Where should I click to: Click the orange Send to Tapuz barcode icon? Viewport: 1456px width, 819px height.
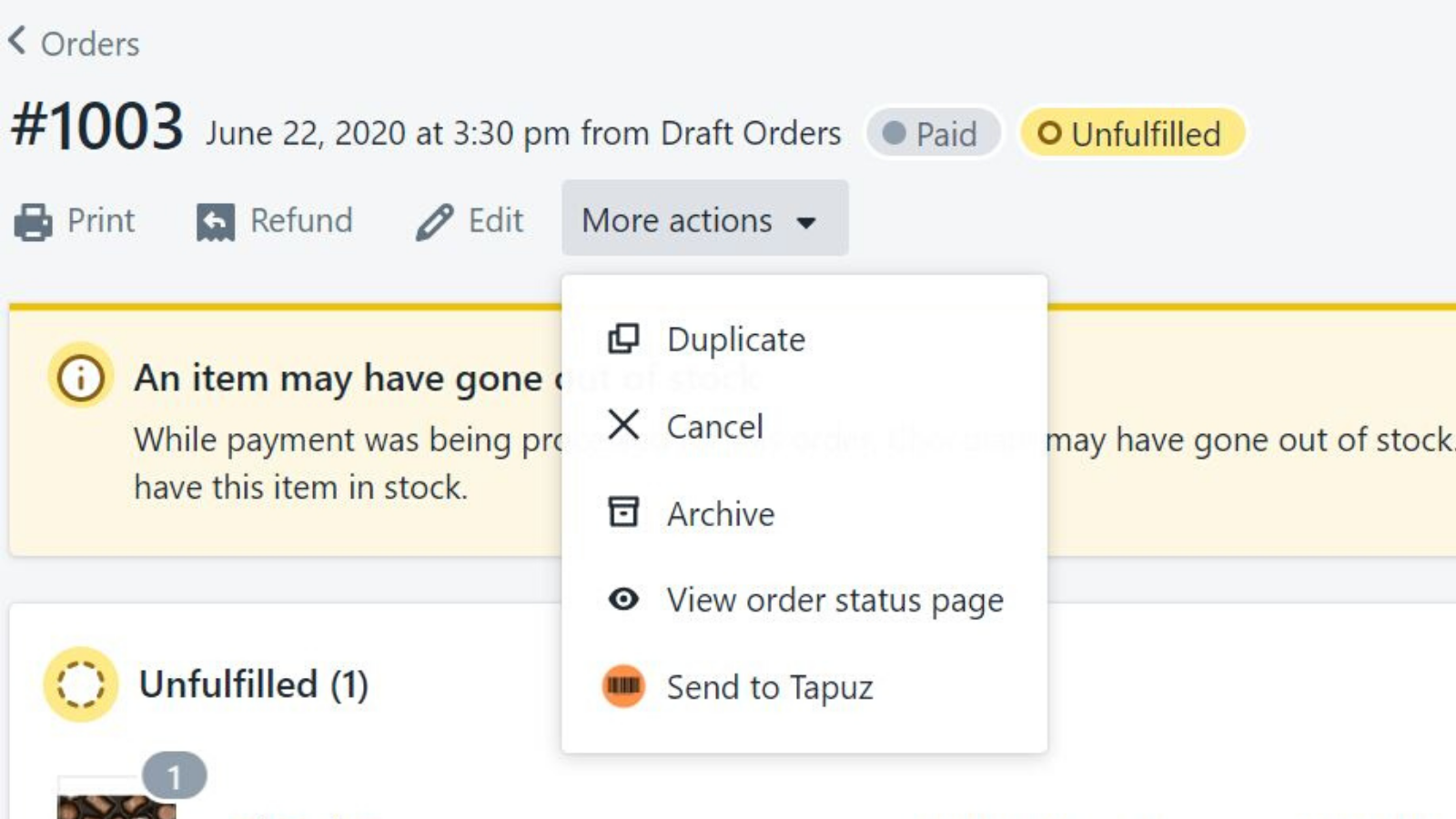coord(623,685)
